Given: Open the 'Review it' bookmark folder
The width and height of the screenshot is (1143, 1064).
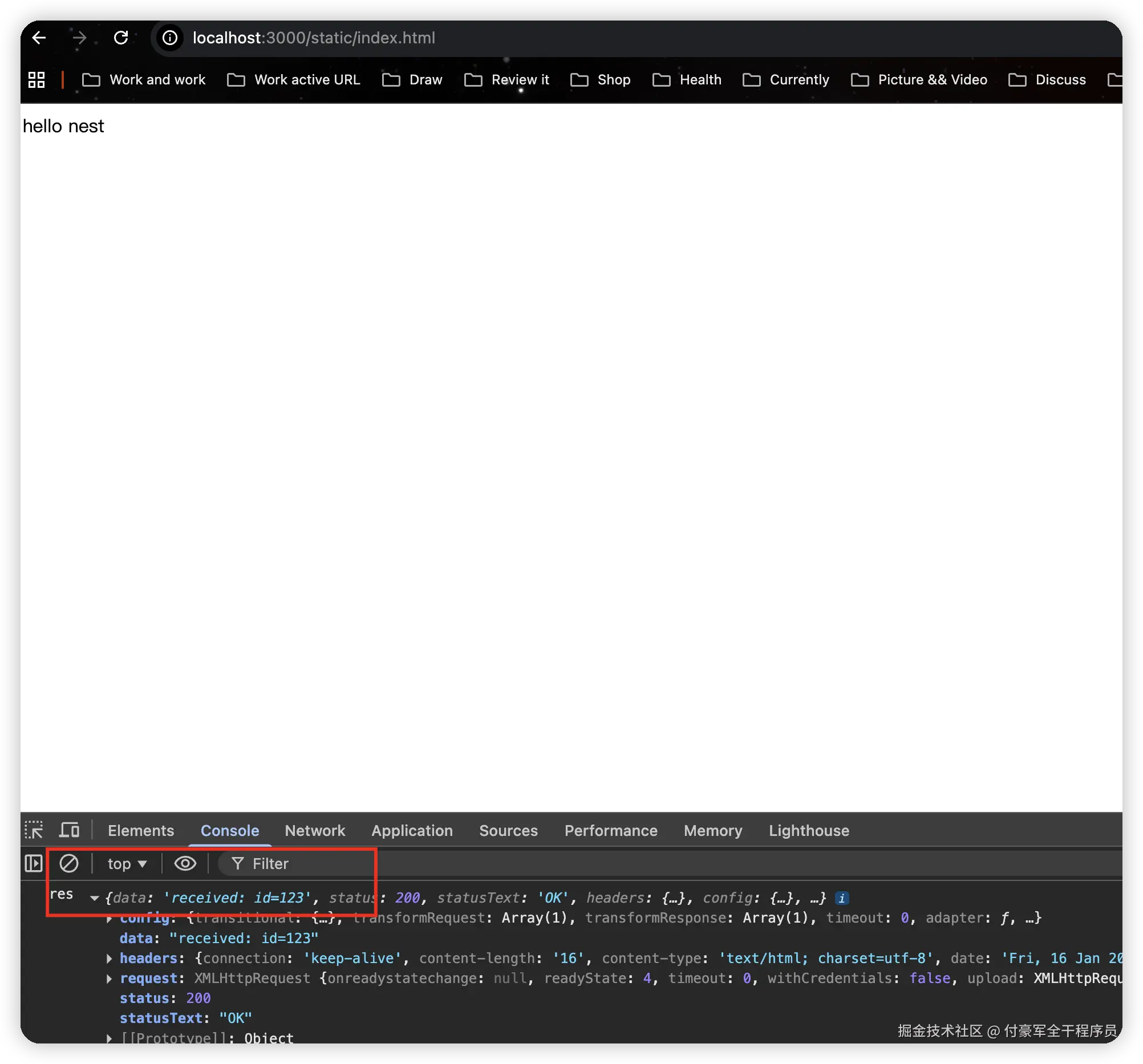Looking at the screenshot, I should (x=507, y=80).
